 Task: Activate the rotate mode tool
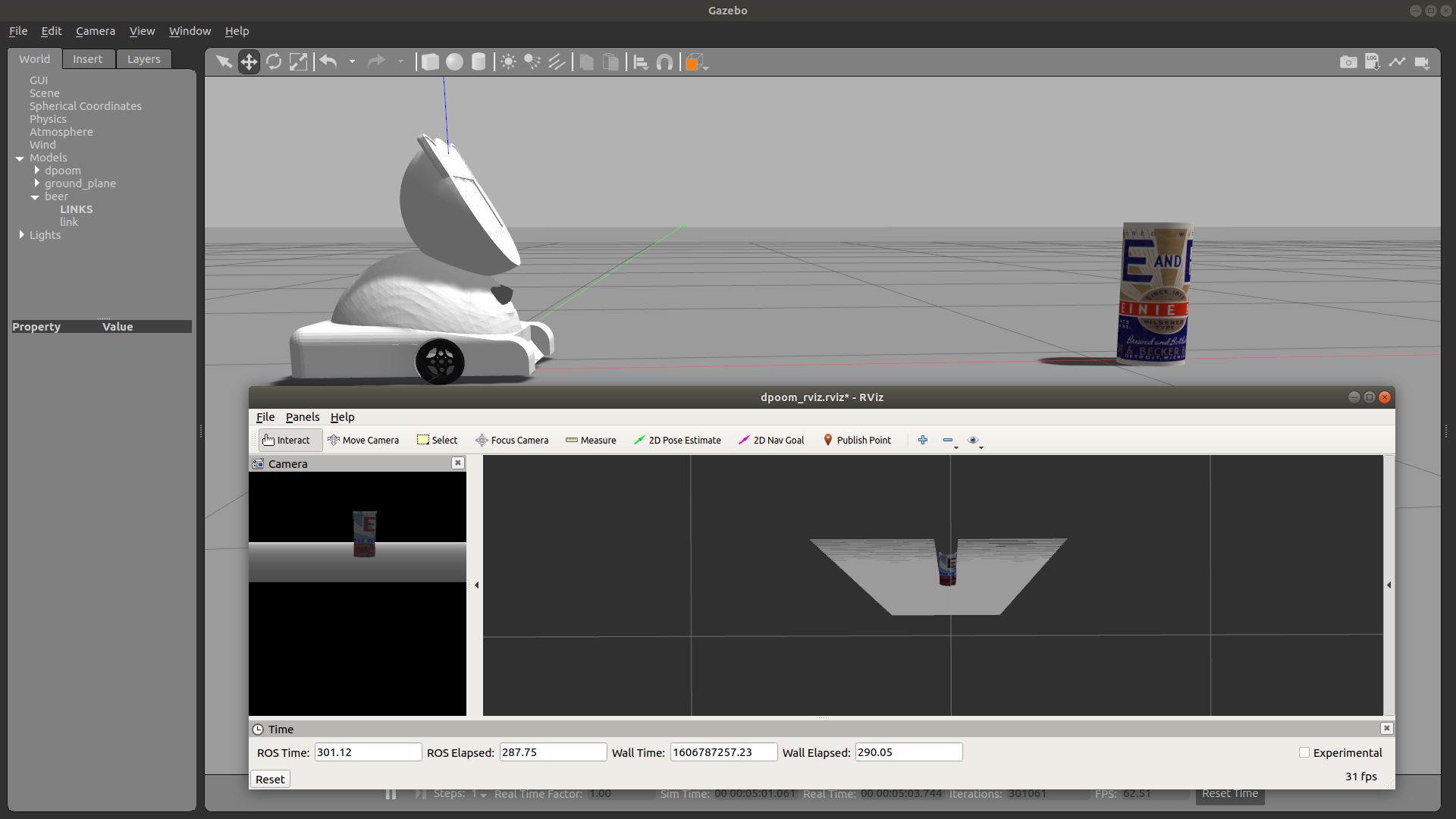274,61
